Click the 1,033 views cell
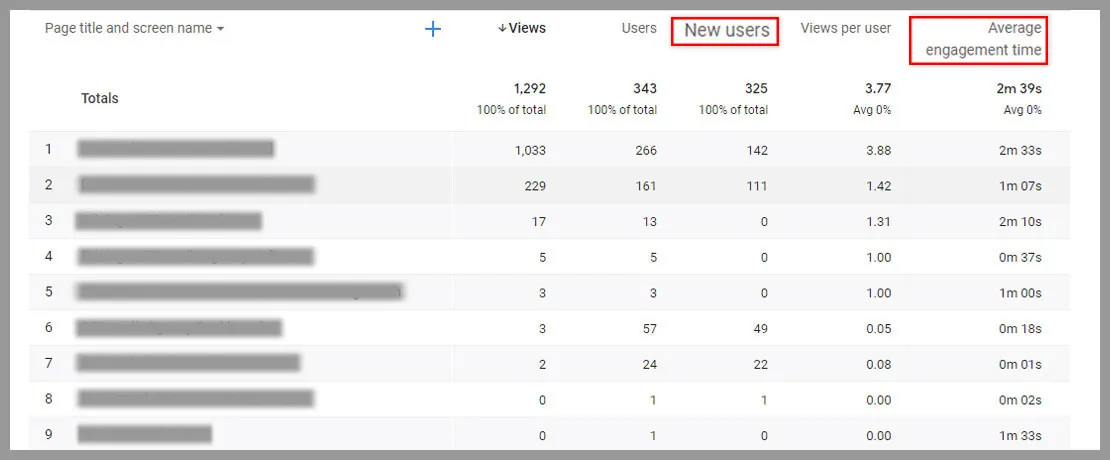The height and width of the screenshot is (460, 1110). (531, 150)
